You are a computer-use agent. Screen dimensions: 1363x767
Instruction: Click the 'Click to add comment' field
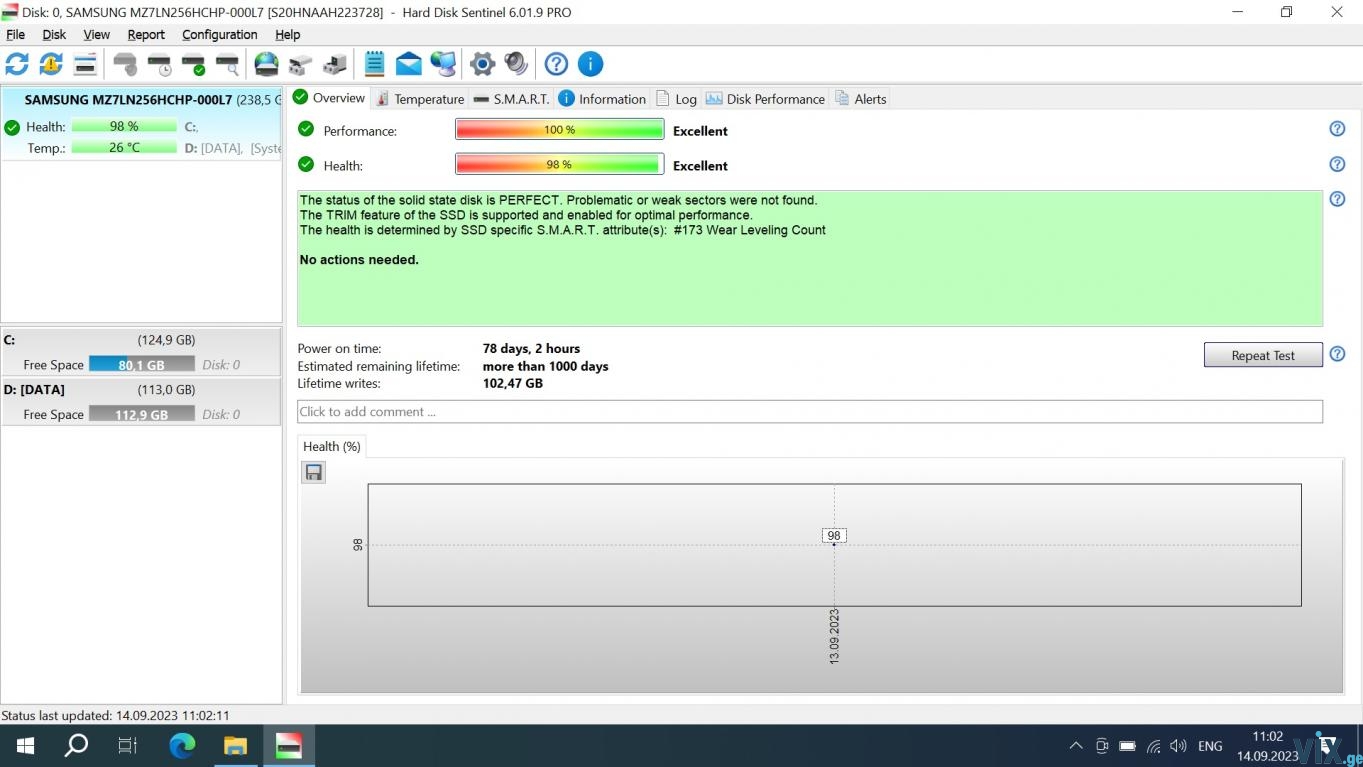(x=810, y=411)
